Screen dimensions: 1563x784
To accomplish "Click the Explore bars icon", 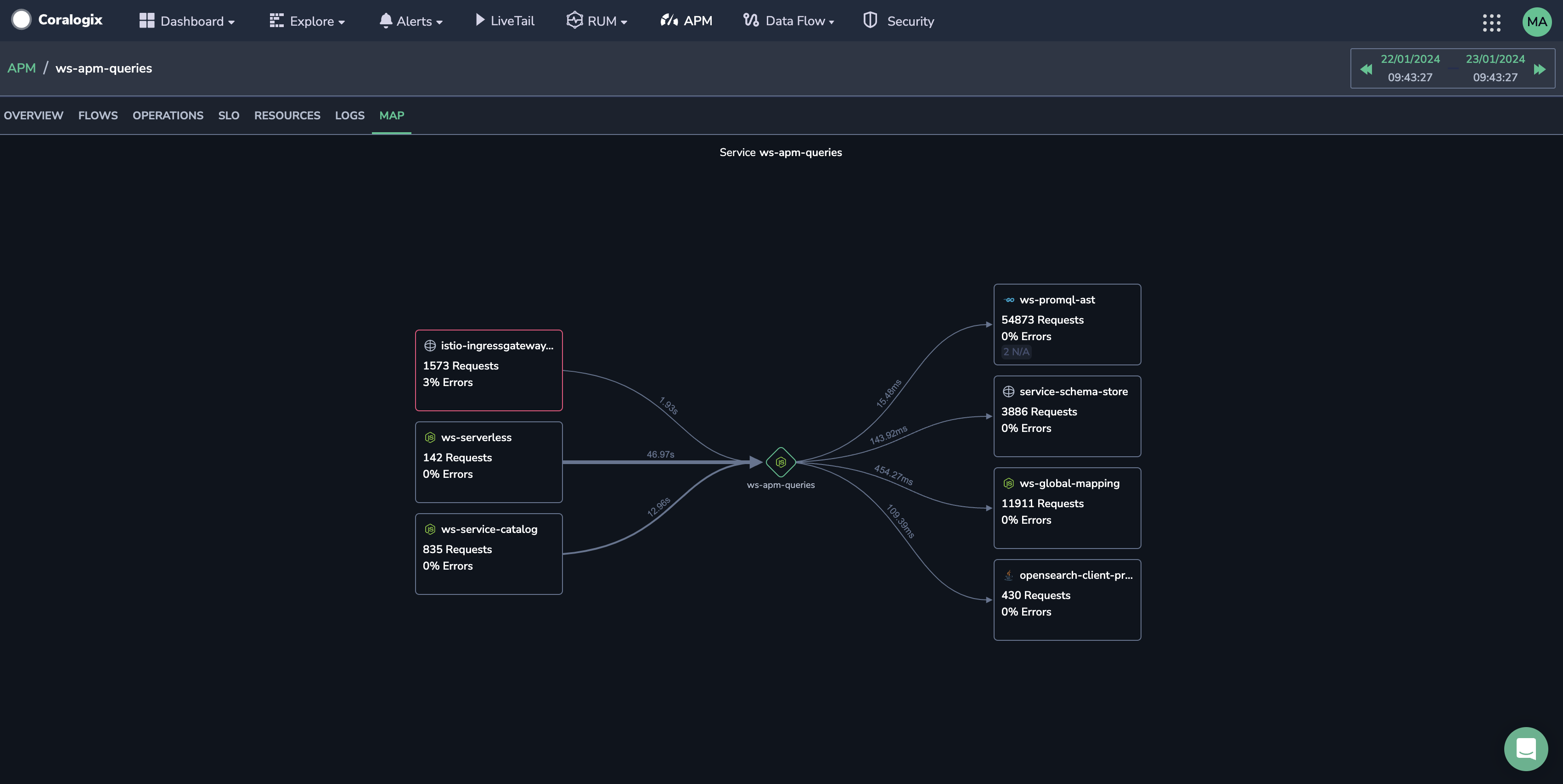I will coord(276,21).
